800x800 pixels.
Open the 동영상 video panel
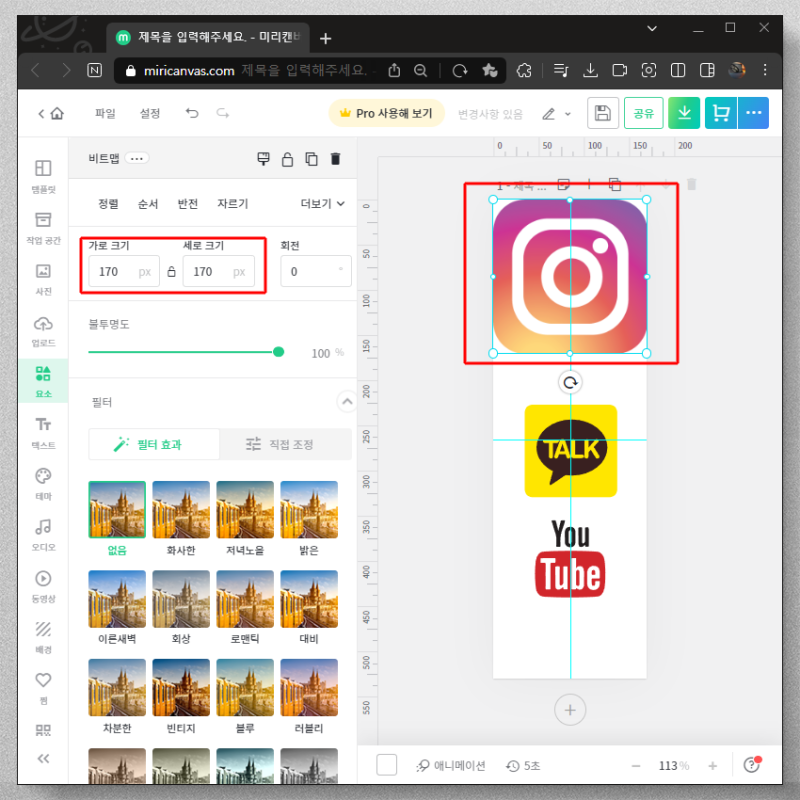coord(43,586)
